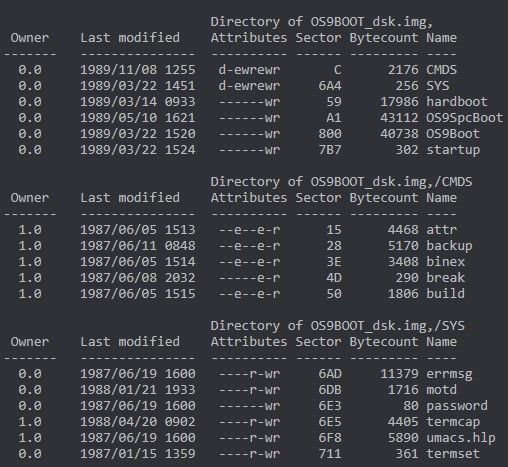
Task: Click the termset file entry
Action: tap(453, 454)
